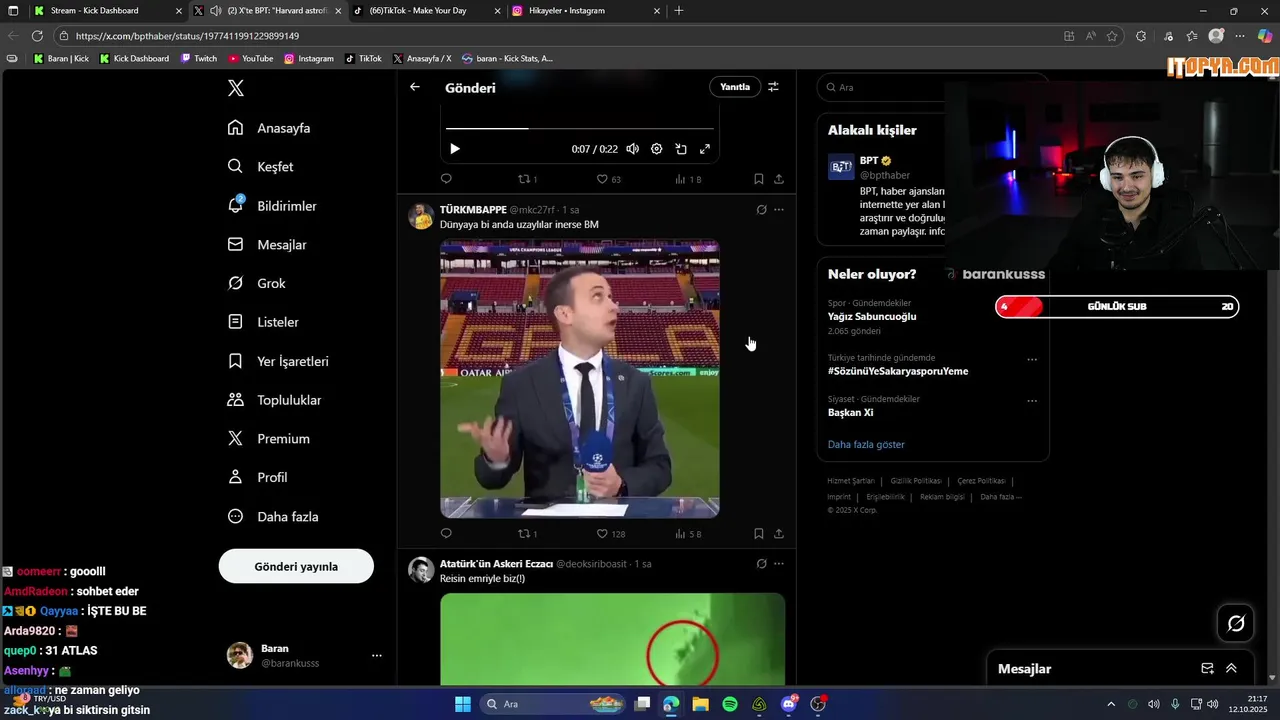This screenshot has width=1280, height=720.
Task: Open Yağız Sabuncuoğlu trend
Action: [x=872, y=316]
